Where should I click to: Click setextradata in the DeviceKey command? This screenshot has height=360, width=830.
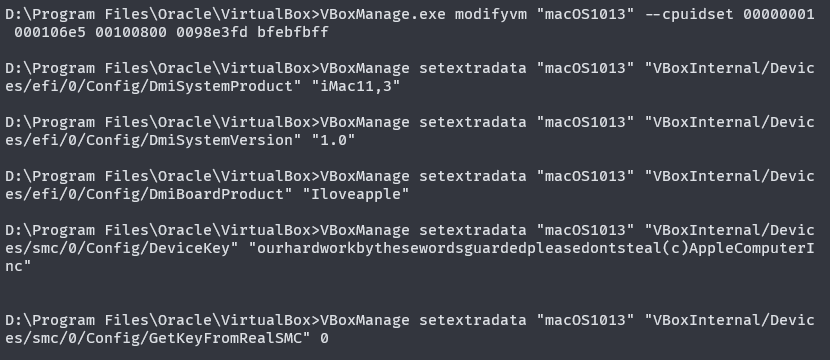point(473,230)
